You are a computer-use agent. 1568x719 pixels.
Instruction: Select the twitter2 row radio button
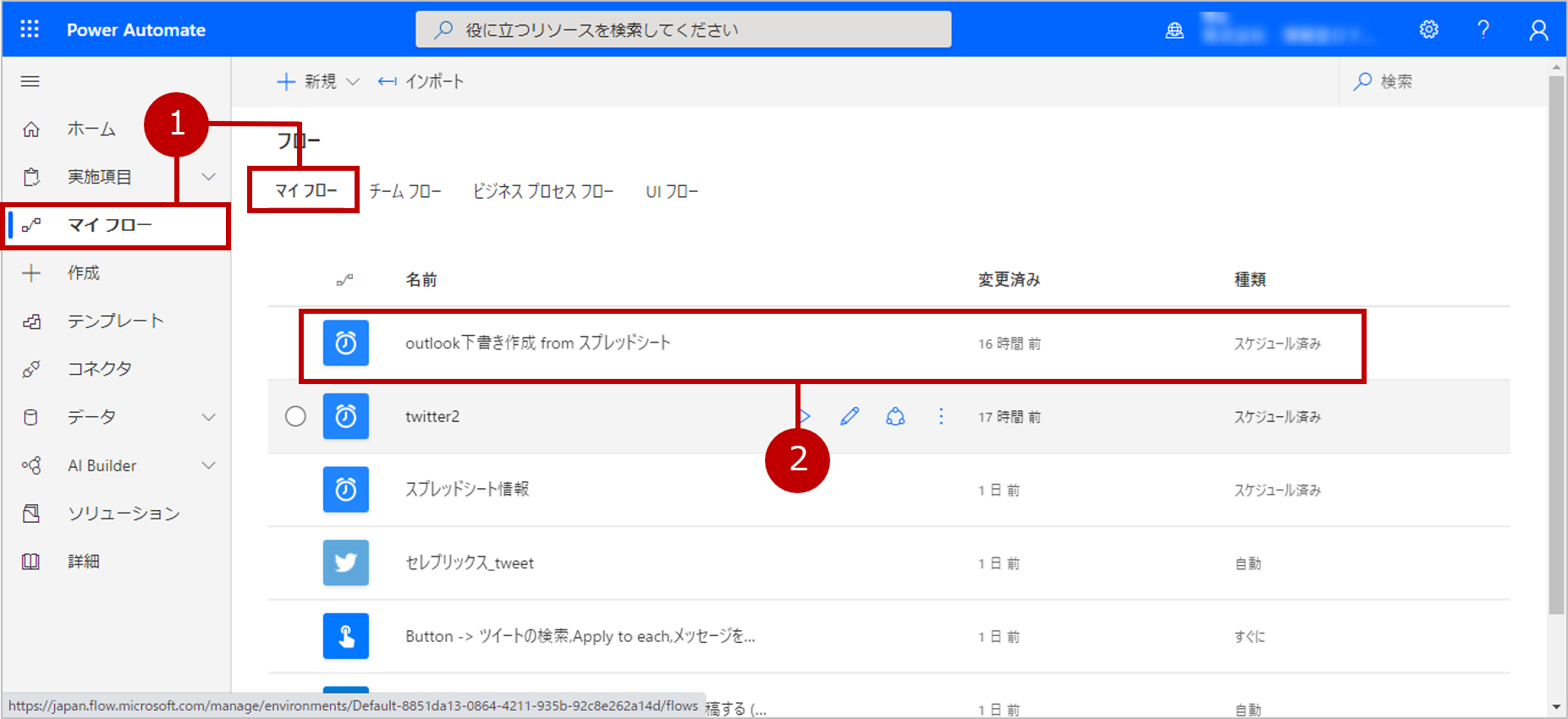[x=295, y=416]
